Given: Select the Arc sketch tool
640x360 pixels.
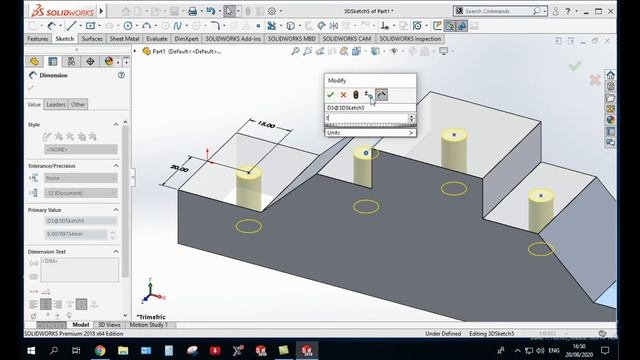Looking at the screenshot, I should [x=147, y=26].
